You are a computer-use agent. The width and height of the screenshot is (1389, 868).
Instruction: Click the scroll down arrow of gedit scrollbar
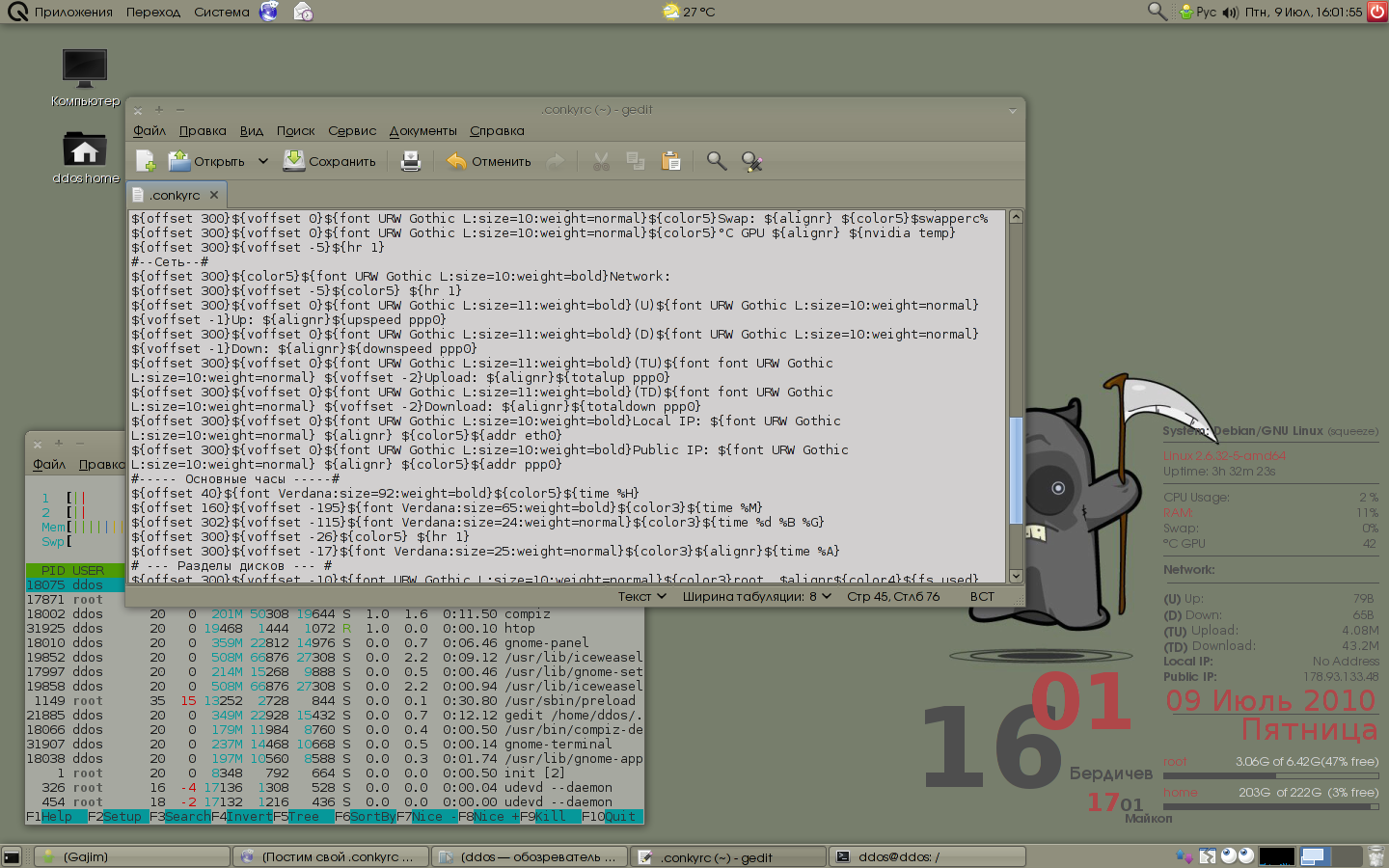(1016, 576)
